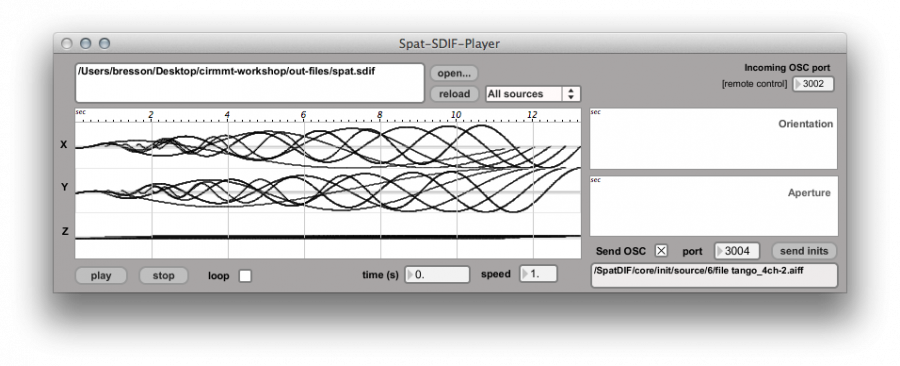The image size is (900, 366).
Task: Zoom window with the third title-bar button
Action: tap(104, 44)
